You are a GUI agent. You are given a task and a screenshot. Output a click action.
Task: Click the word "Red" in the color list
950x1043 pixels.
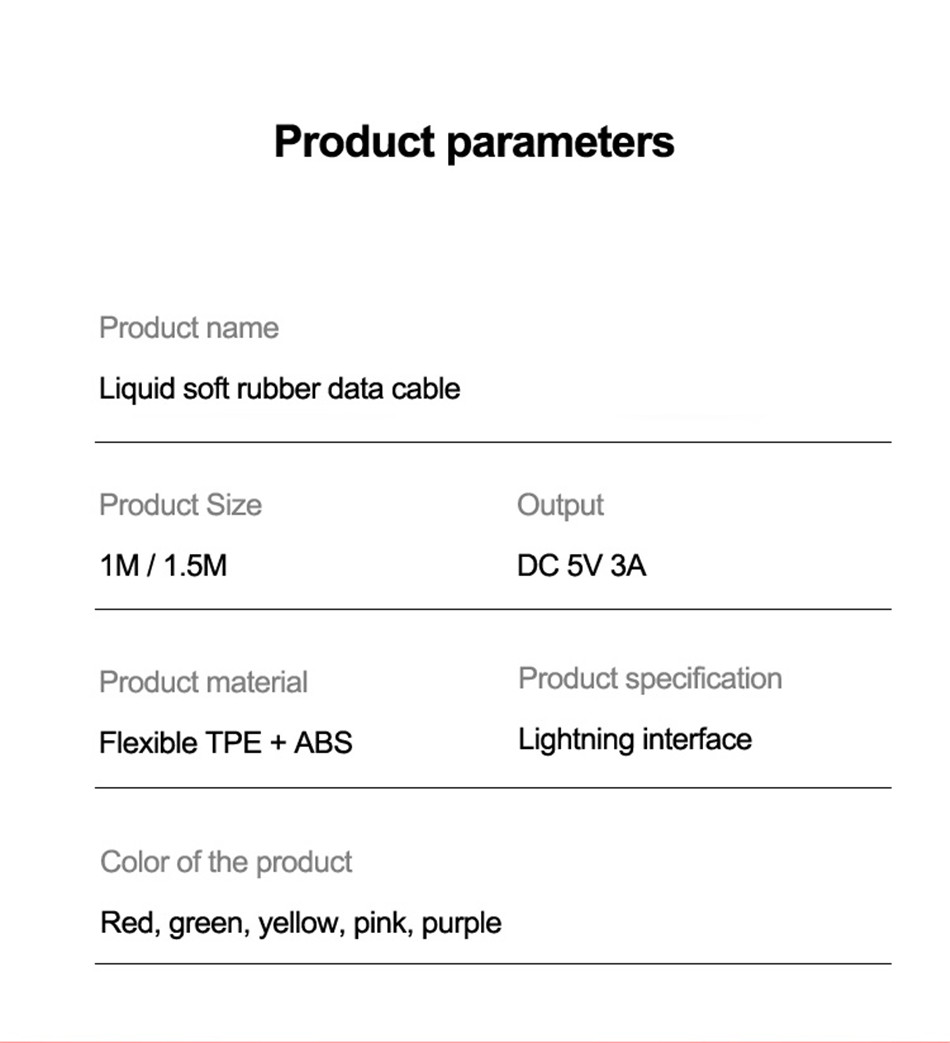coord(127,922)
